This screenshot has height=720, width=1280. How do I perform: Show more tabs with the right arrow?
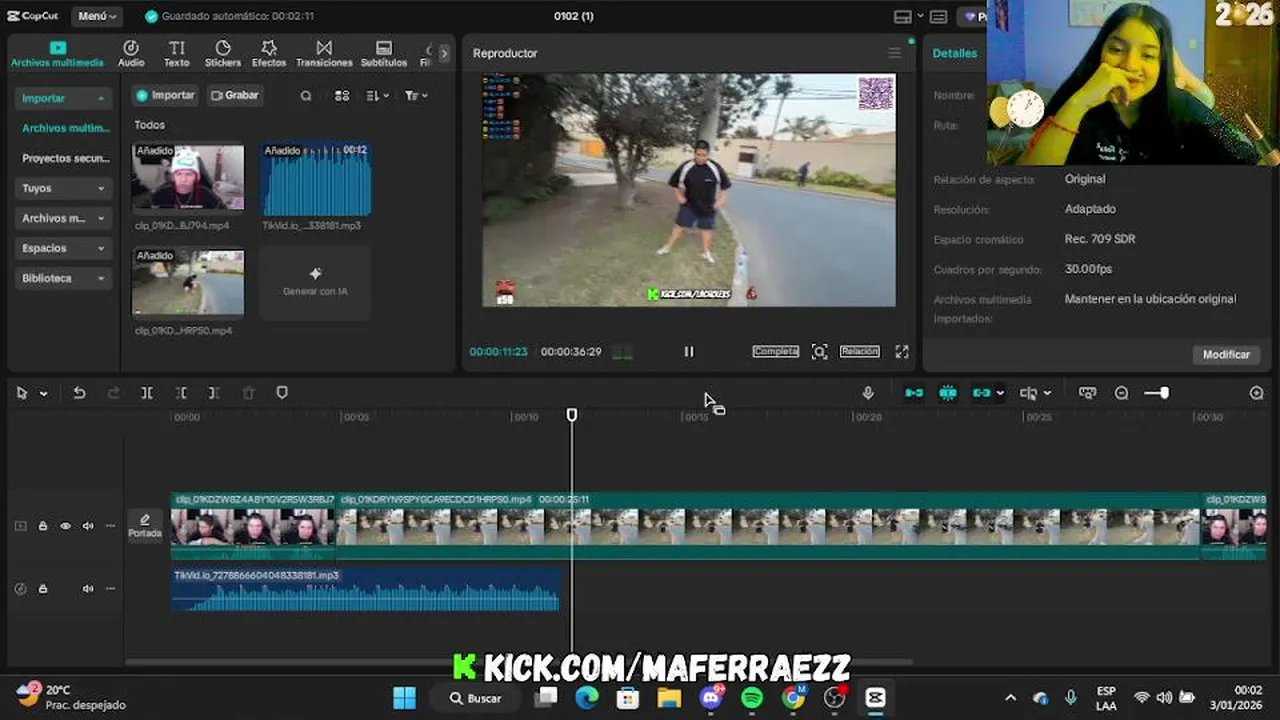pyautogui.click(x=444, y=53)
